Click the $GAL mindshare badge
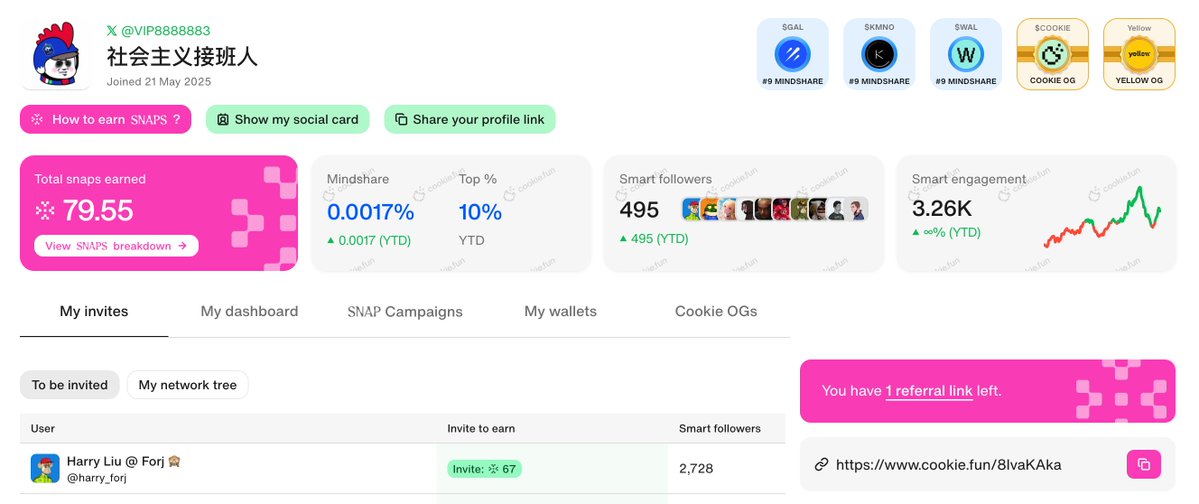1199x504 pixels. pyautogui.click(x=792, y=54)
